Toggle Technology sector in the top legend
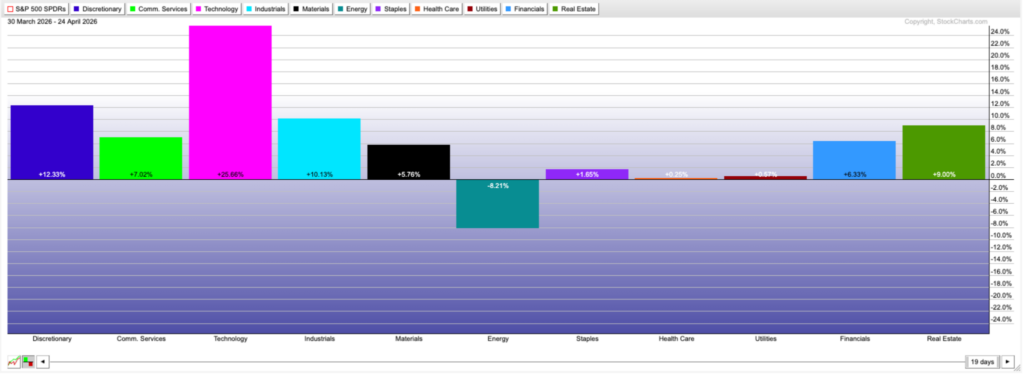Viewport: 1024px width, 375px height. pyautogui.click(x=217, y=9)
